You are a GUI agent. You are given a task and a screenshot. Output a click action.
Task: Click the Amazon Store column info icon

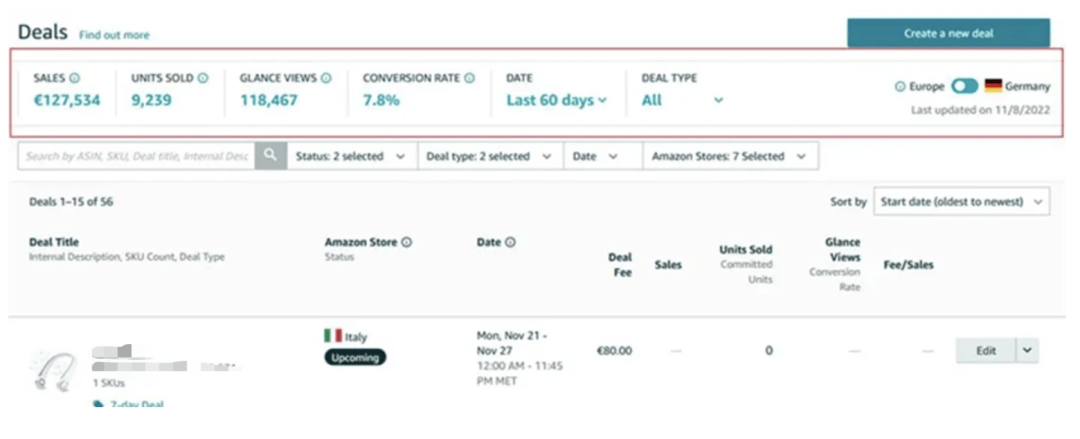coord(407,242)
